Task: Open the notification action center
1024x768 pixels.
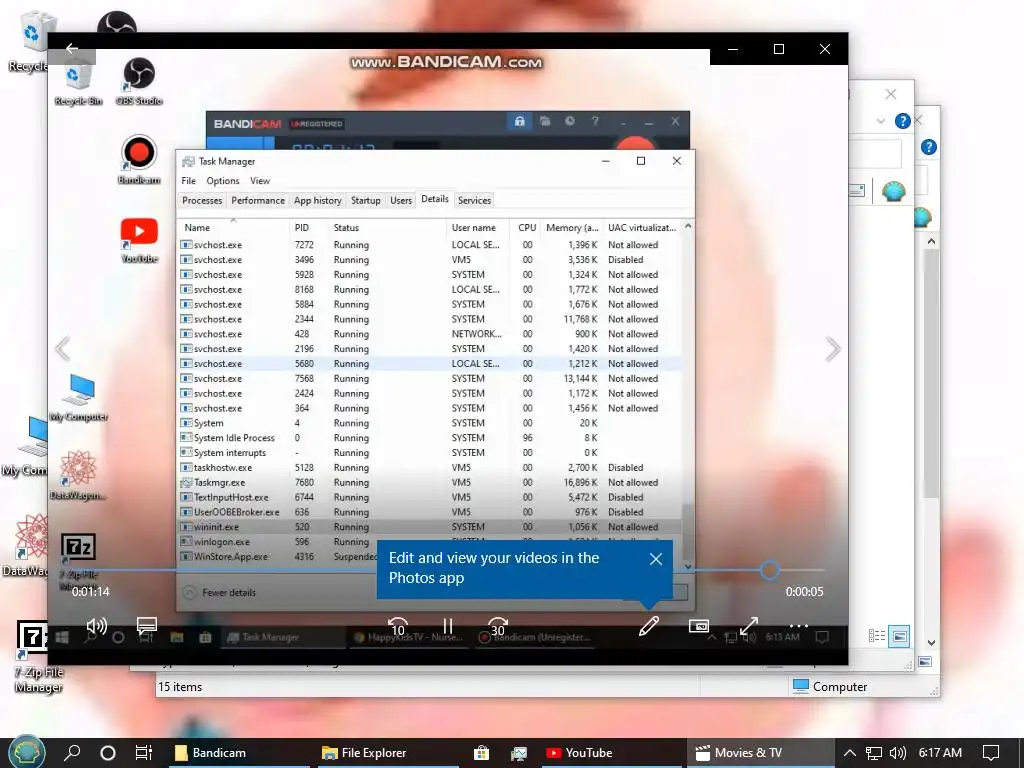Action: pos(991,753)
